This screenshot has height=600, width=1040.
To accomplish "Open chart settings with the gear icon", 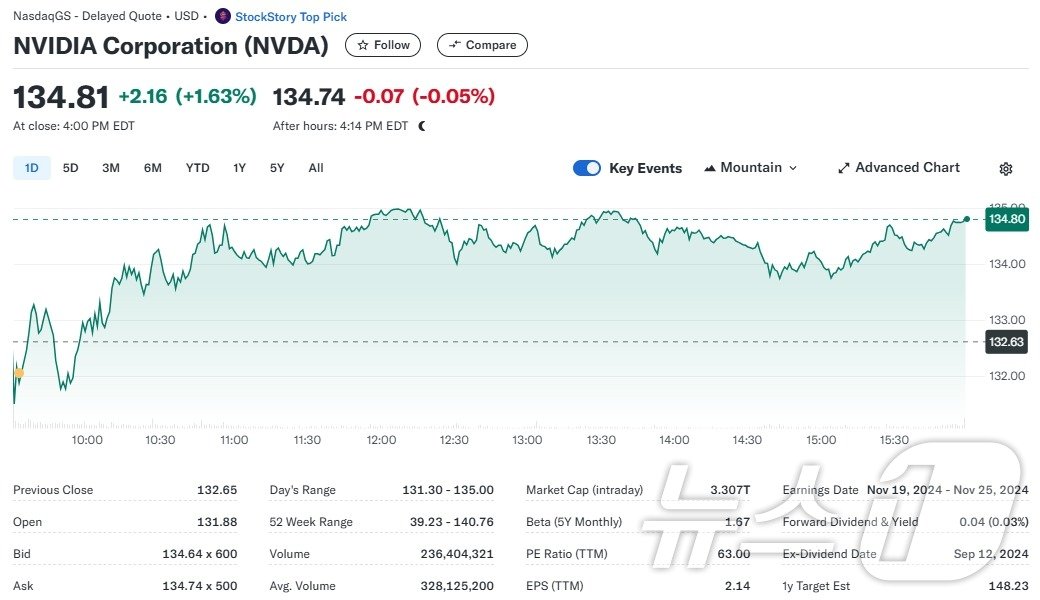I will [1006, 169].
